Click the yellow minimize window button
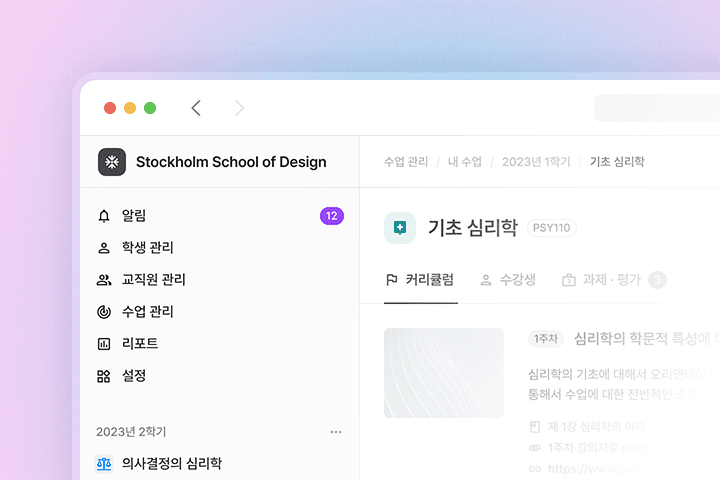The height and width of the screenshot is (480, 720). point(130,108)
